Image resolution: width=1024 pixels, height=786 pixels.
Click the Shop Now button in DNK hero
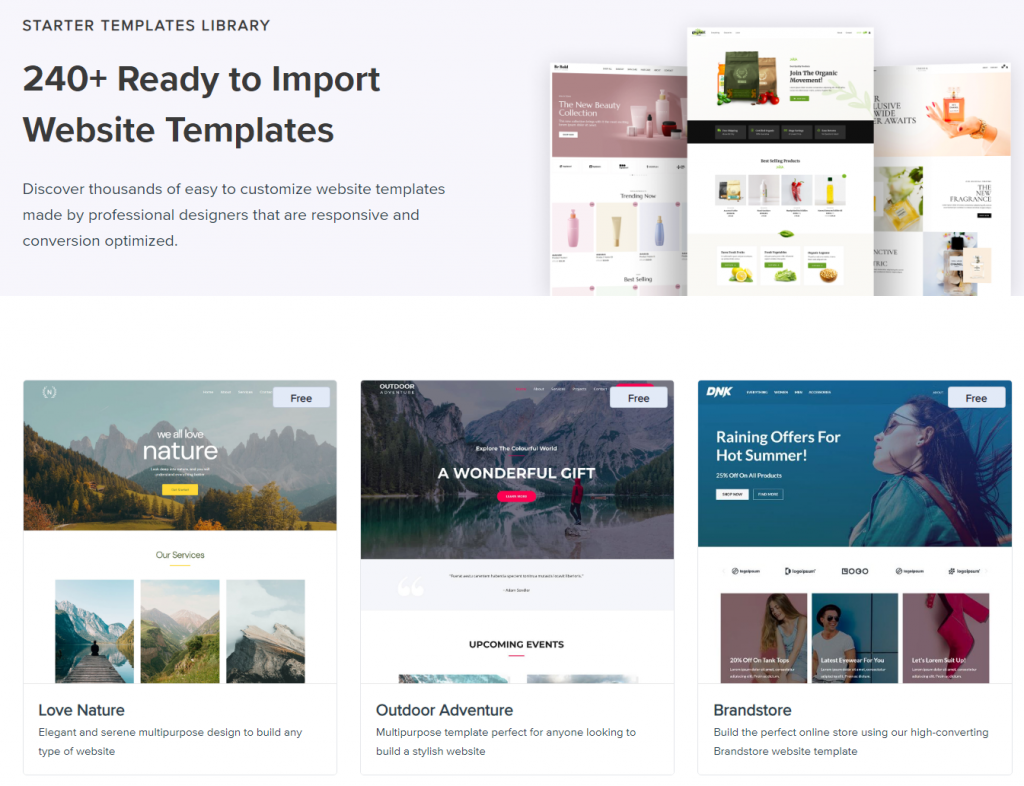[x=732, y=494]
